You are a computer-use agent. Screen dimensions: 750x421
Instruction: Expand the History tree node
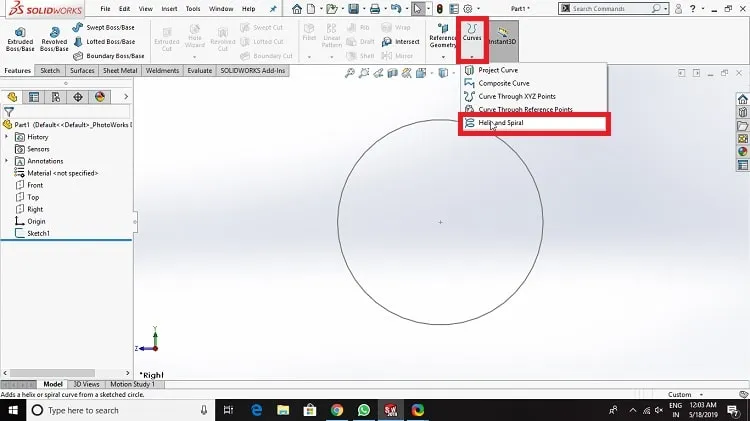[7, 137]
